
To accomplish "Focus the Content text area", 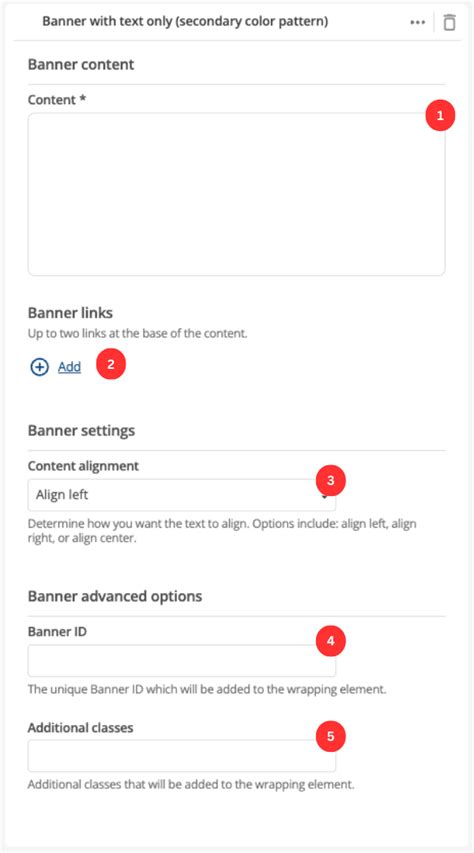I will click(236, 194).
